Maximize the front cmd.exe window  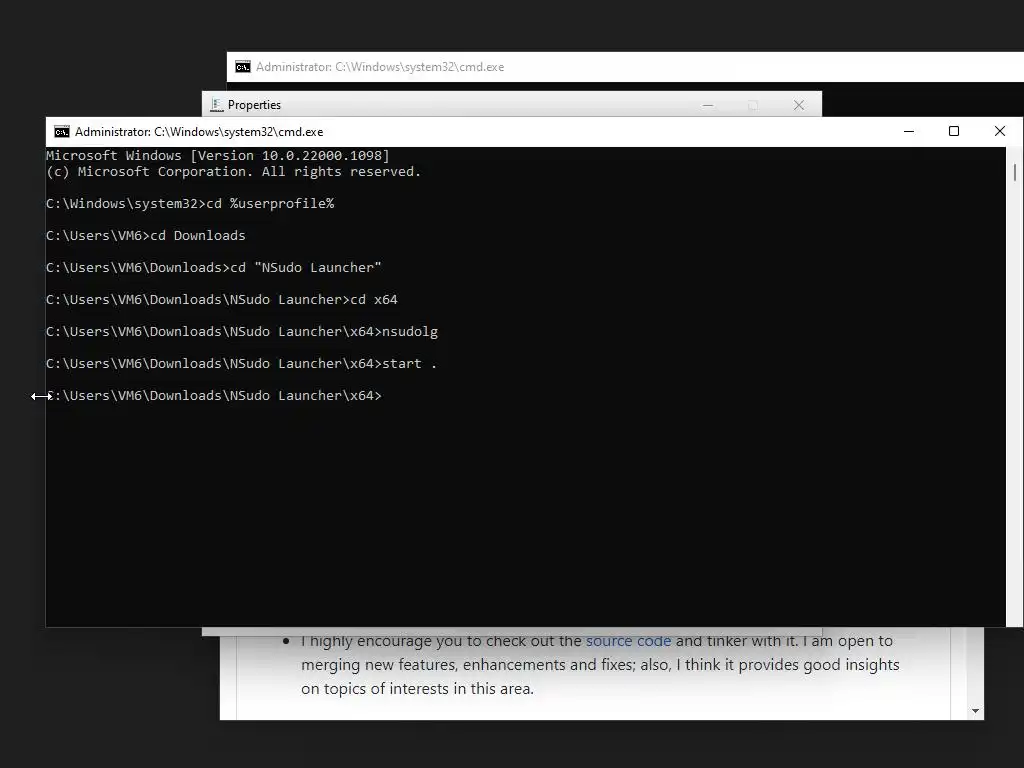coord(953,131)
